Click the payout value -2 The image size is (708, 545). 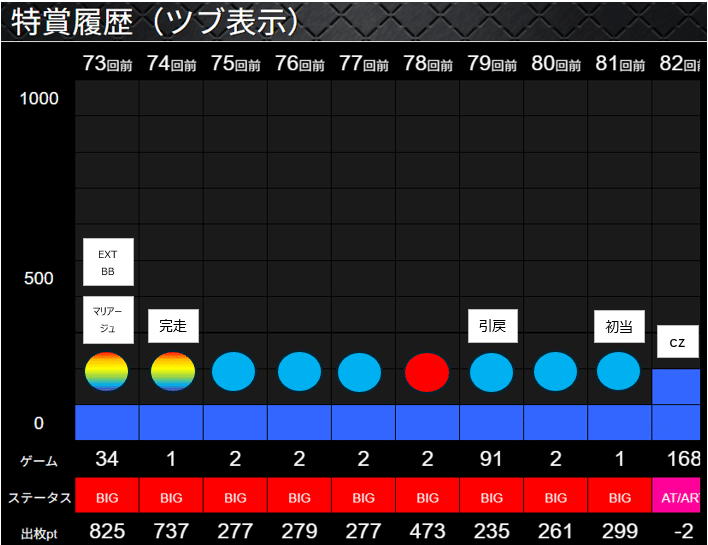click(x=684, y=531)
